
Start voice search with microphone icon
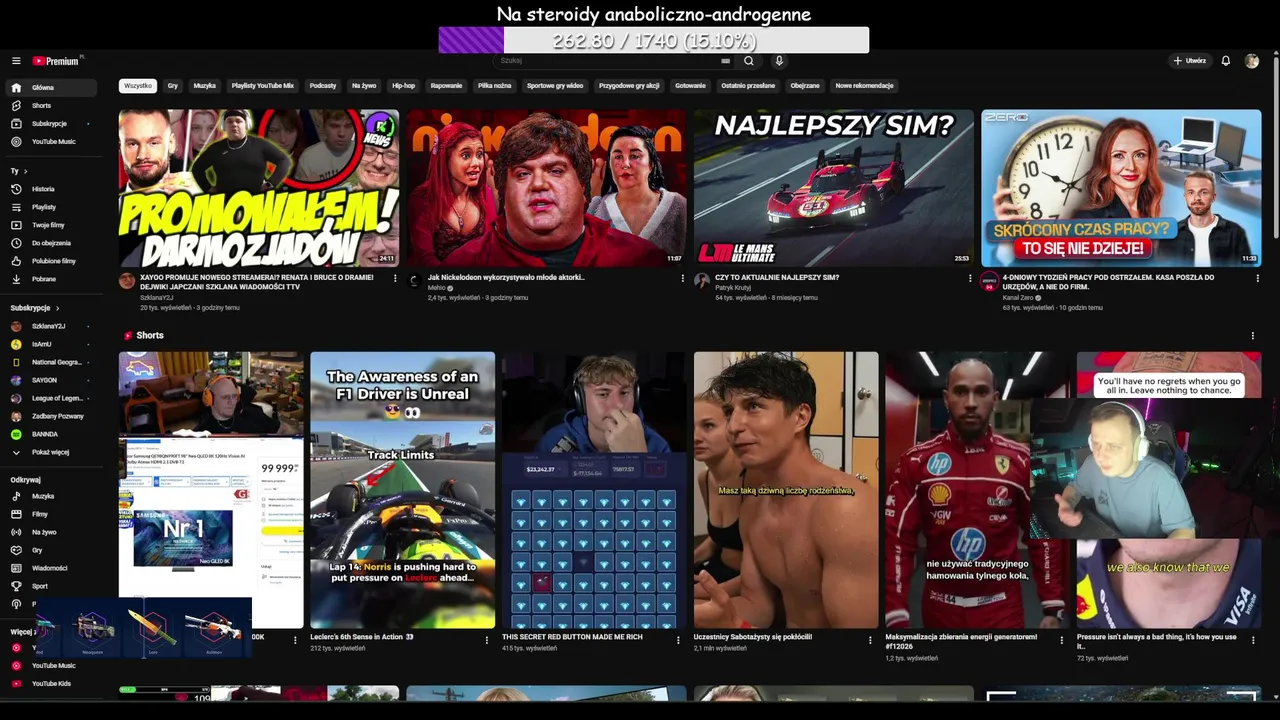[779, 61]
